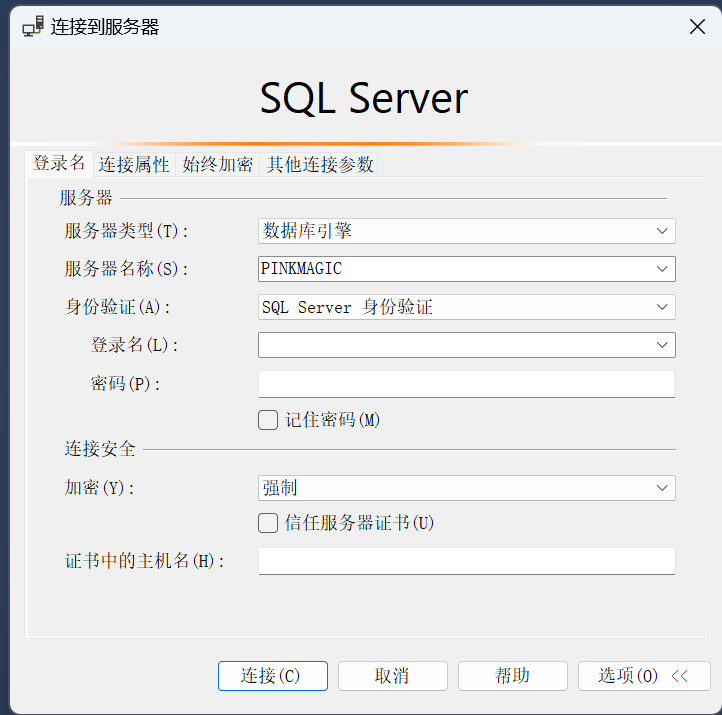The image size is (722, 715).
Task: Click the 证书中的主机名(H) label
Action: [x=145, y=561]
